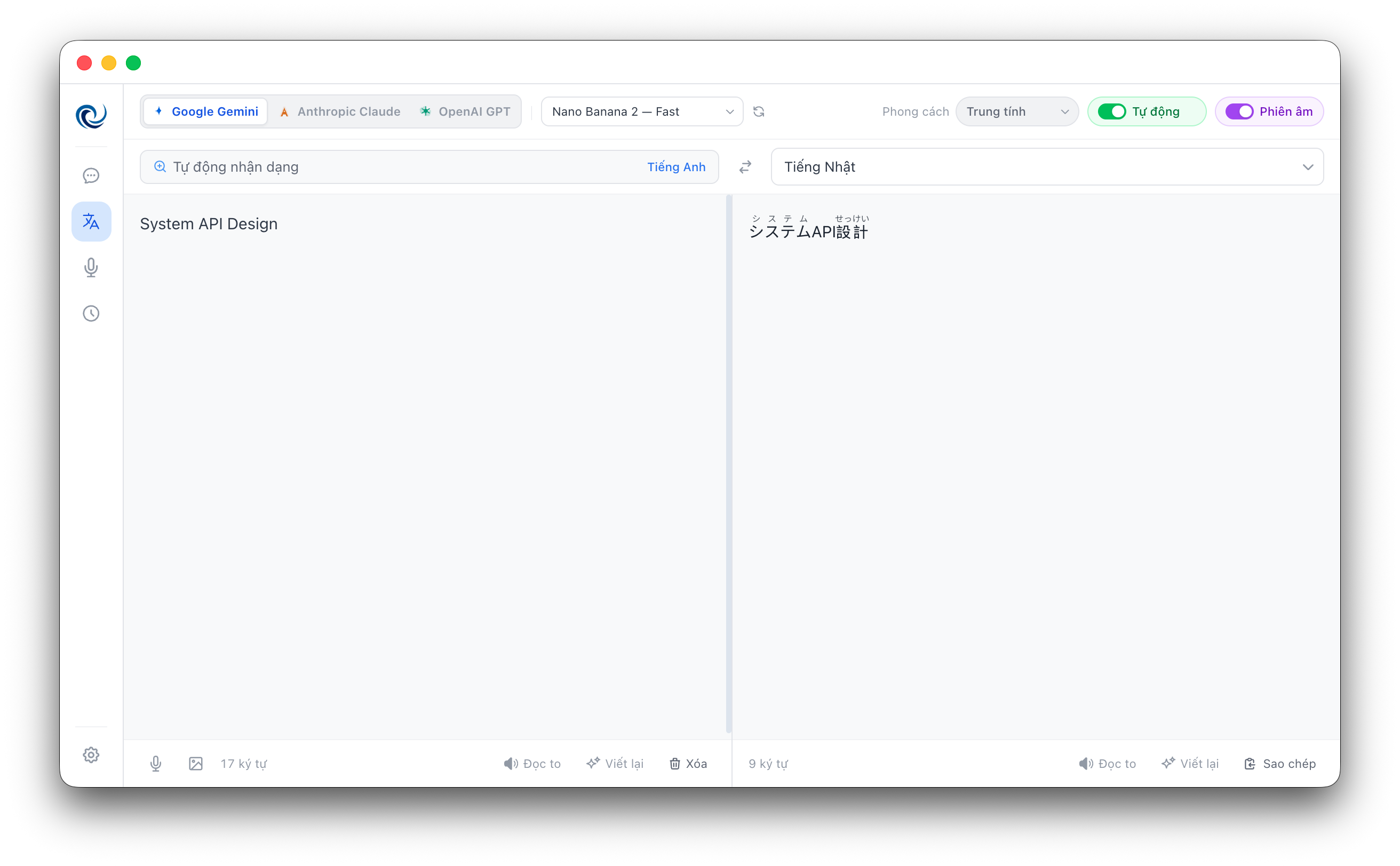Click Đọc to under source text
The image size is (1400, 866).
[532, 764]
